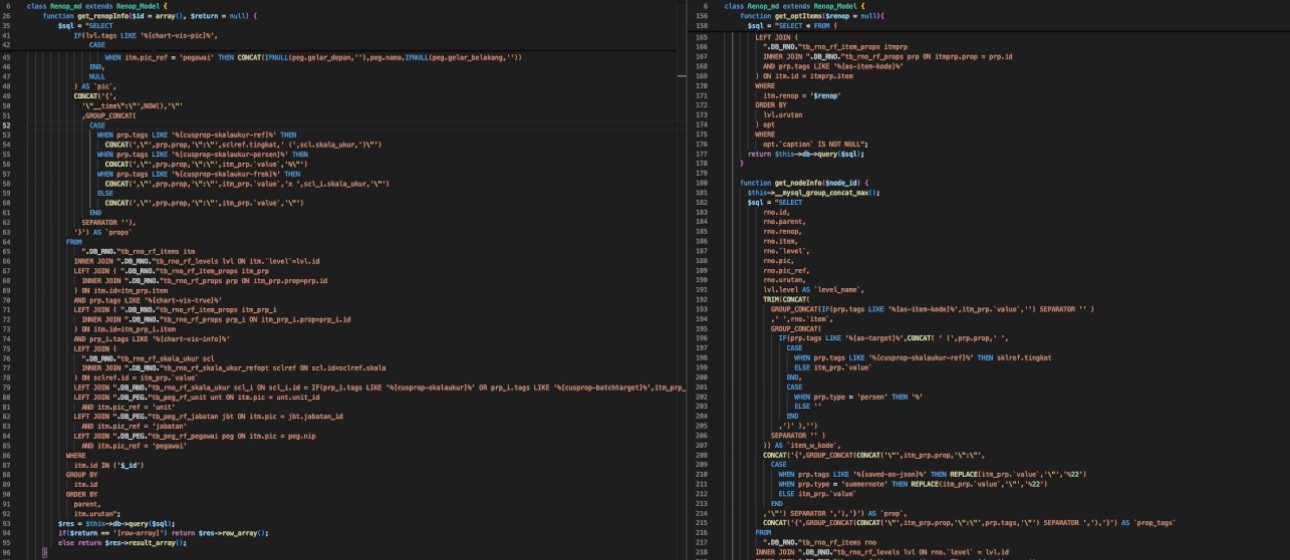Click sticky 'class Renop_md' line in right editor

[795, 6]
